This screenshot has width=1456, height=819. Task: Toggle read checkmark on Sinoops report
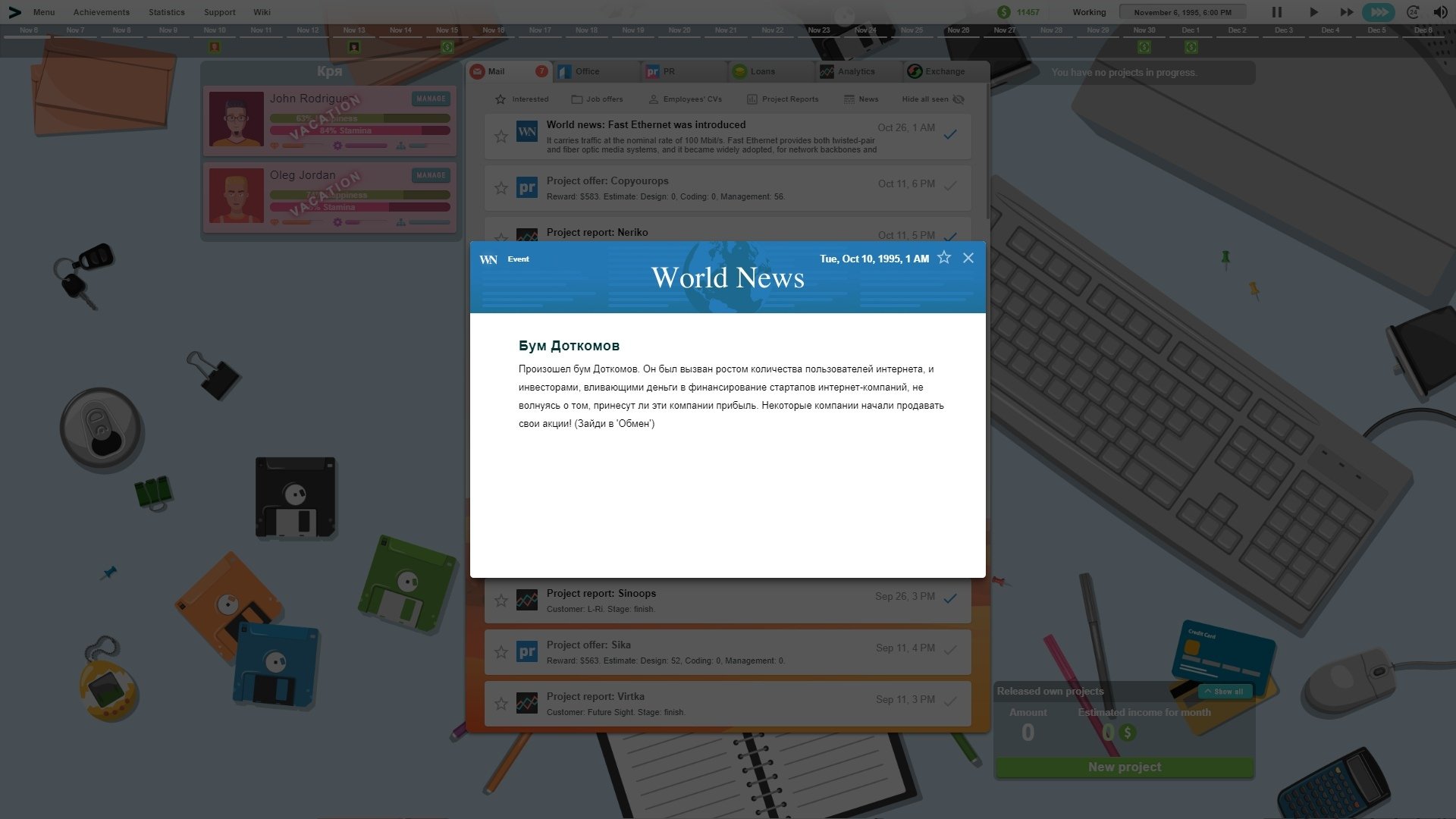pyautogui.click(x=950, y=598)
